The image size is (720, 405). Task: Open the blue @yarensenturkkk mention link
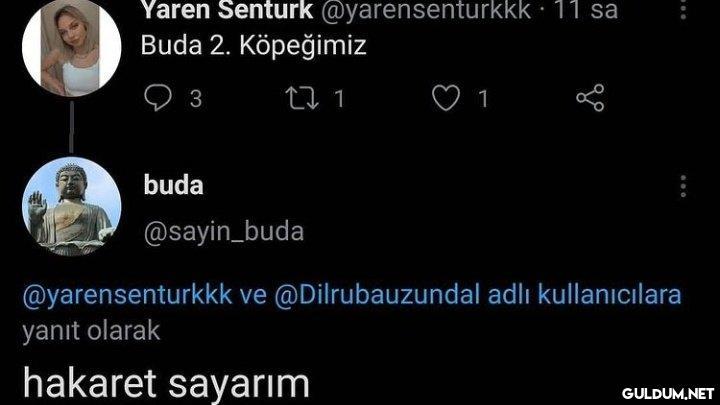pyautogui.click(x=127, y=294)
